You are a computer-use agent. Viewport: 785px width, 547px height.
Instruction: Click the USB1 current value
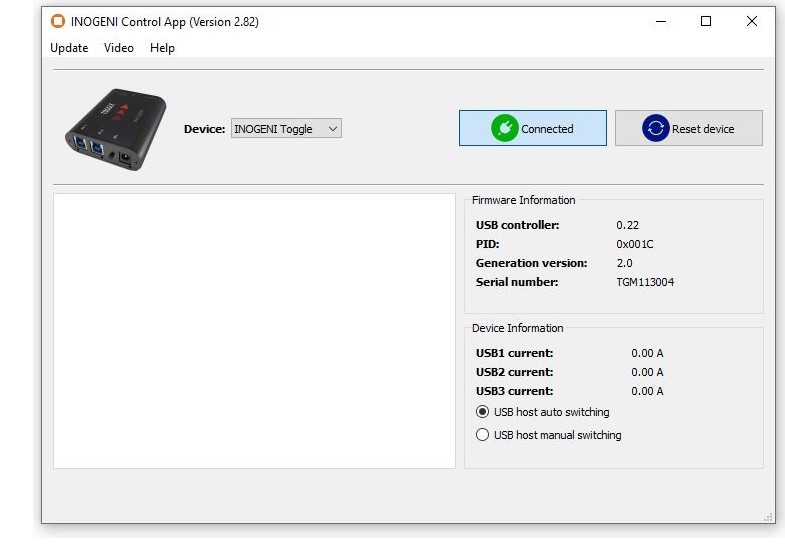coord(647,353)
